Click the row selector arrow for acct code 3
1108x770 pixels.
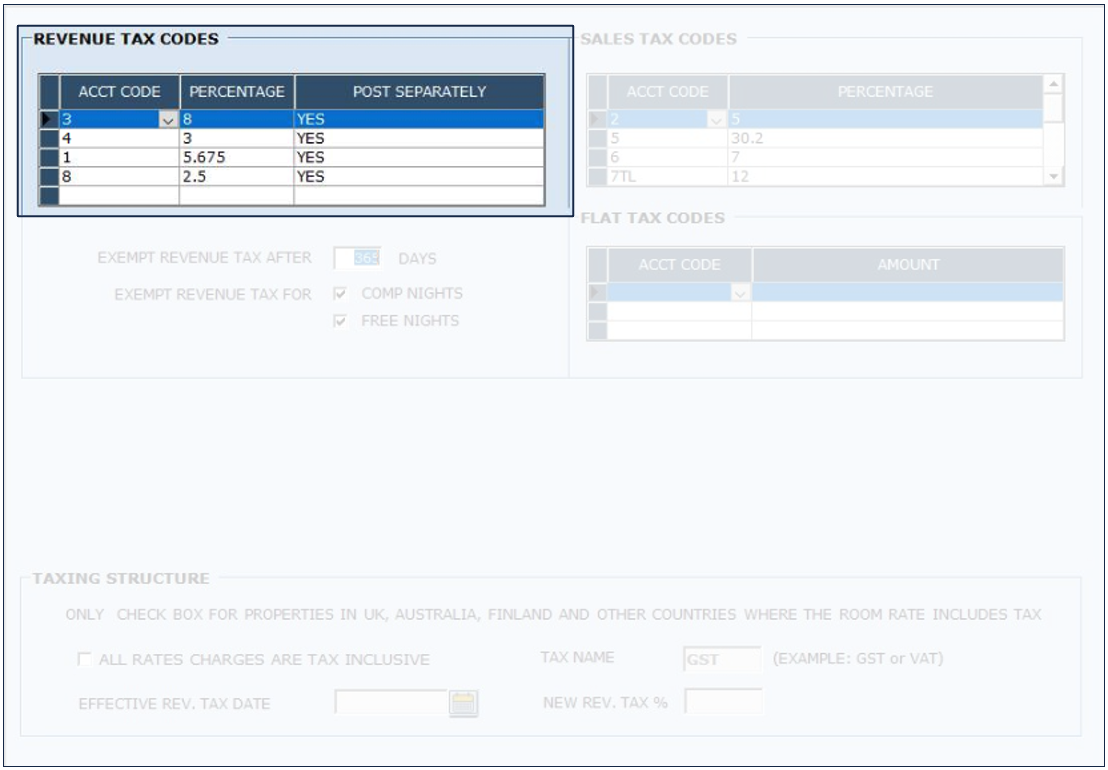tap(49, 119)
